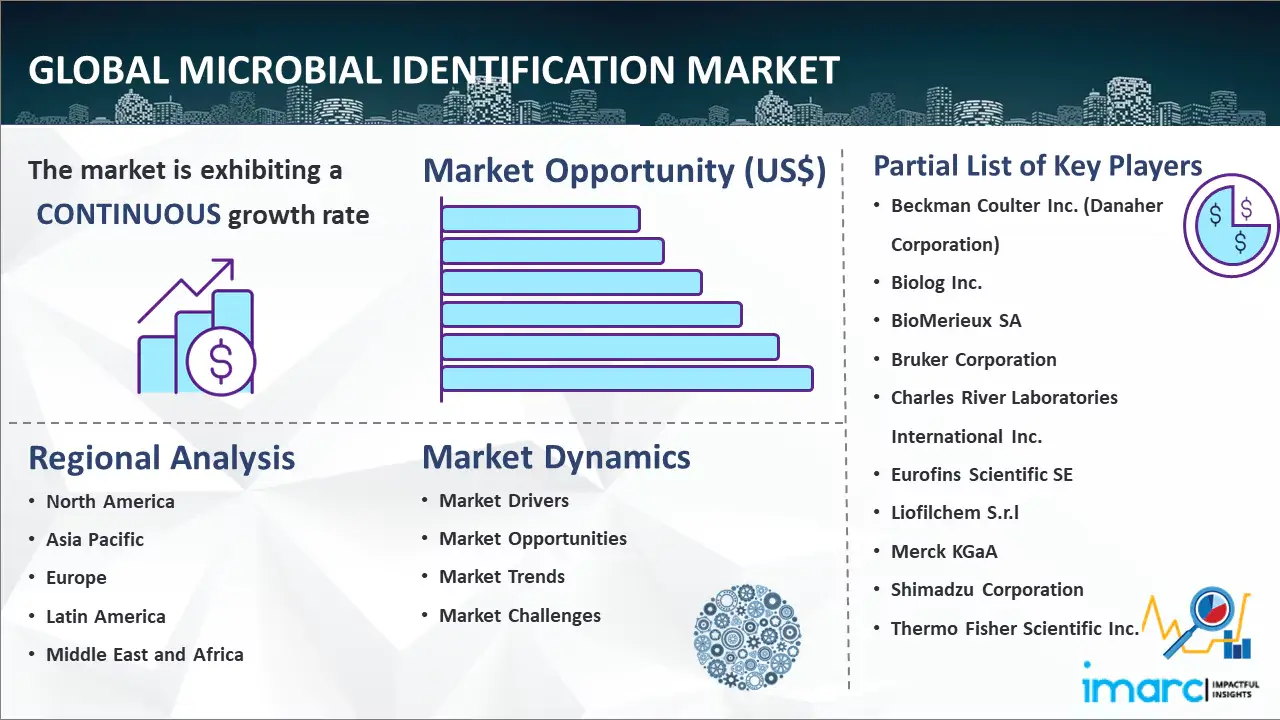Open Market Trends item
This screenshot has height=720, width=1280.
pyautogui.click(x=502, y=577)
